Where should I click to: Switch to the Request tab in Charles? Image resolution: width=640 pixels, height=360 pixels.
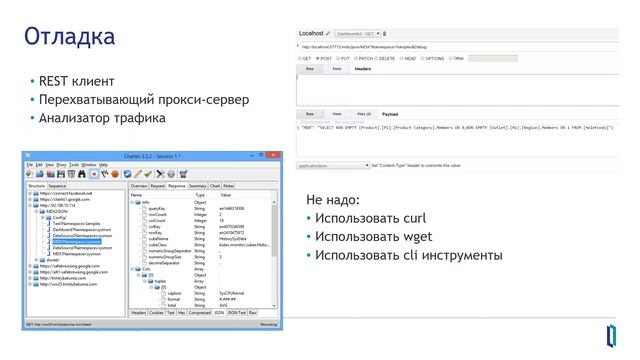(x=158, y=186)
